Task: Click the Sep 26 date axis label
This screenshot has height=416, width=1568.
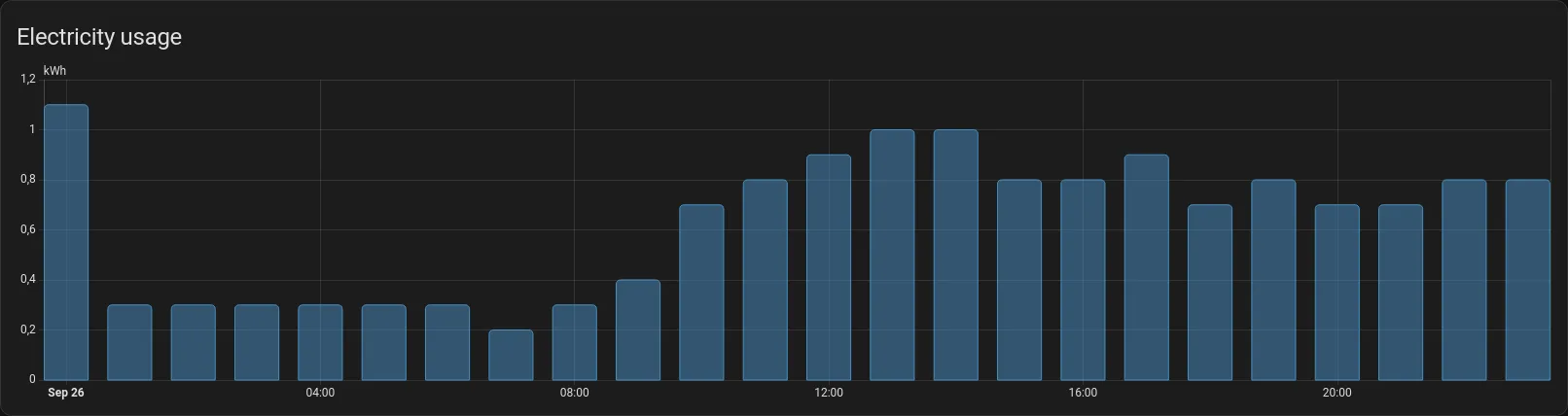Action: pyautogui.click(x=66, y=393)
